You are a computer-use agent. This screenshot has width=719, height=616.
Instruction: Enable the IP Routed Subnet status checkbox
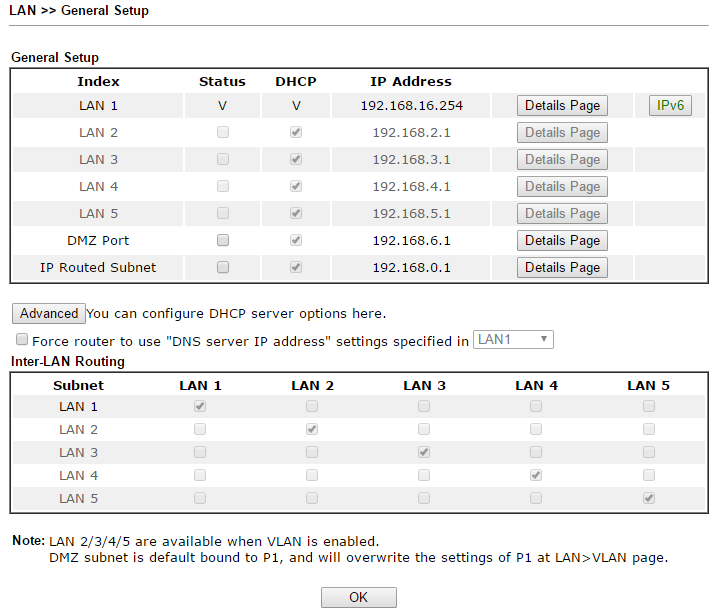[223, 267]
